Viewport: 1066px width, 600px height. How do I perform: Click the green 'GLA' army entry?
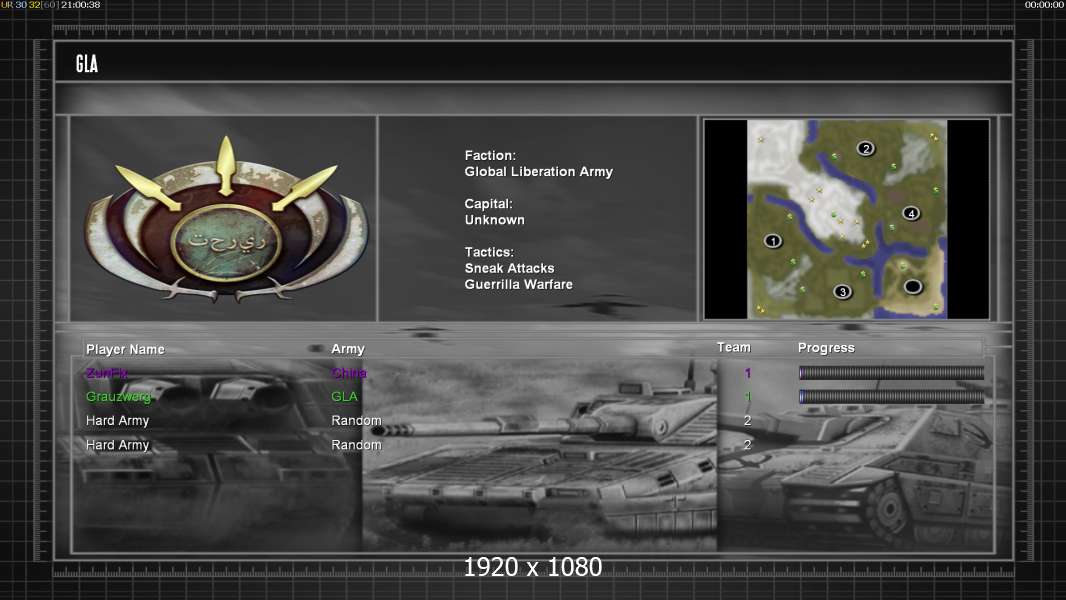pyautogui.click(x=344, y=397)
